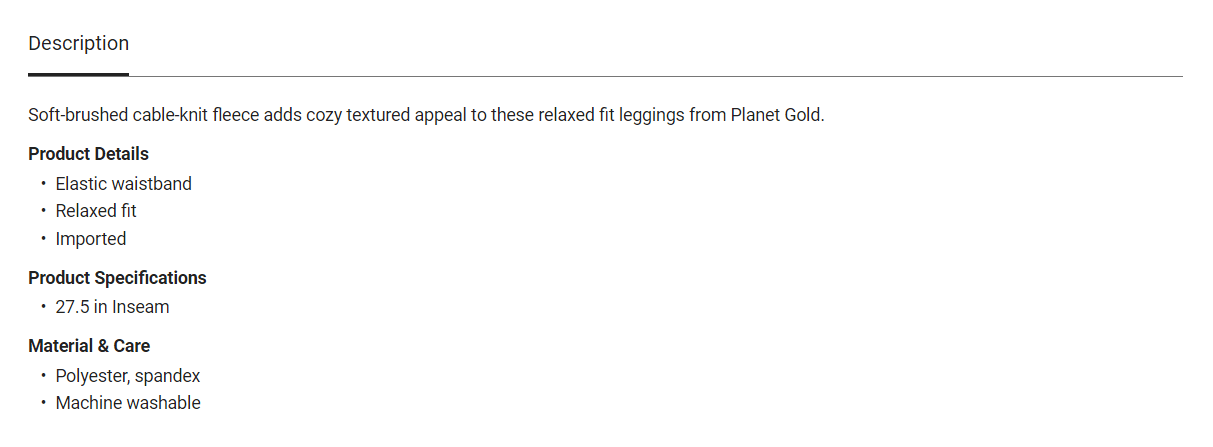Click the "Polyester, spandex" material item
This screenshot has height=447, width=1213.
(x=128, y=376)
